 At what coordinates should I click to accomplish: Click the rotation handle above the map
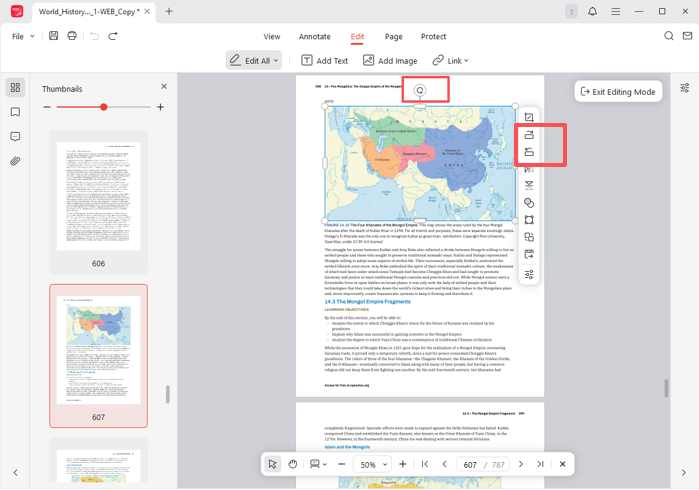(x=419, y=91)
